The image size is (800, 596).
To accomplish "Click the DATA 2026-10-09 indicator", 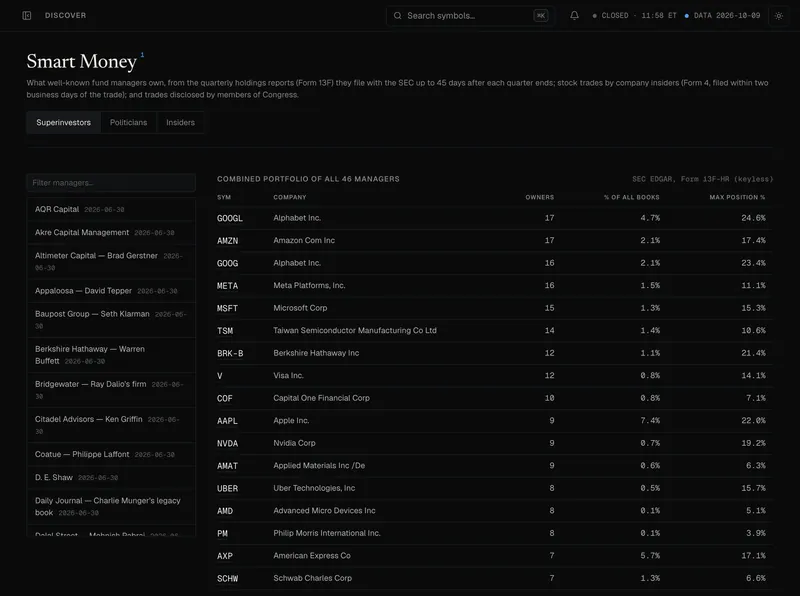I will pyautogui.click(x=722, y=16).
